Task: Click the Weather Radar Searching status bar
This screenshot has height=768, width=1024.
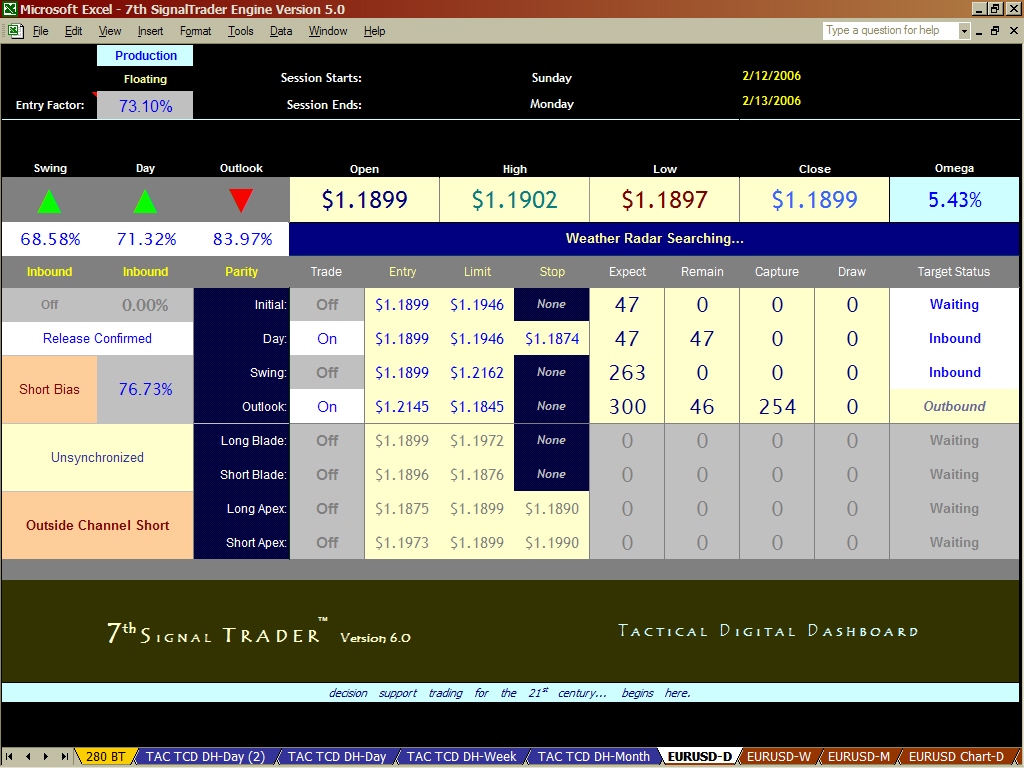Action: tap(654, 238)
